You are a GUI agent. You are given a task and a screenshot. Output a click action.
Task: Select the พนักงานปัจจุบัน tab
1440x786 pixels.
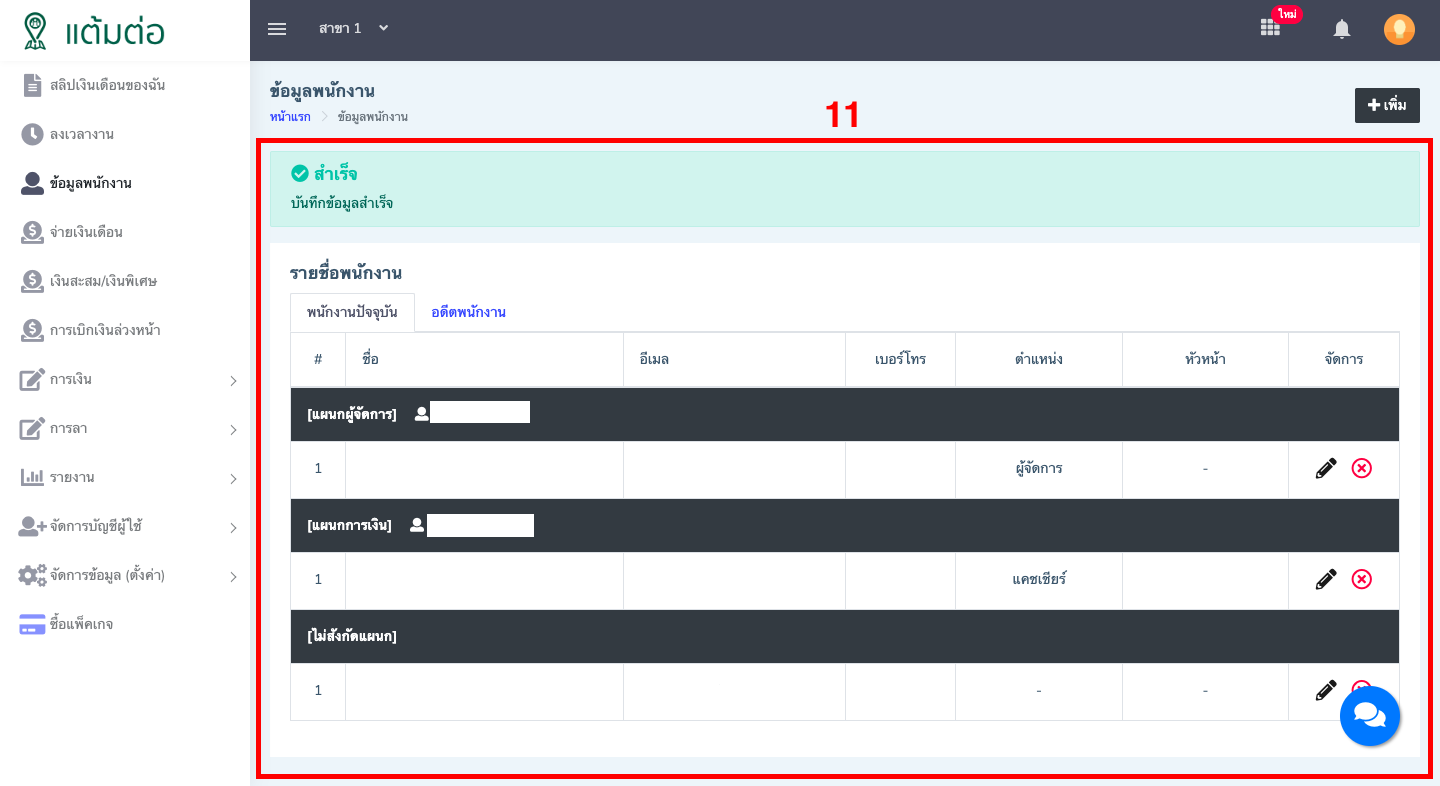(x=352, y=312)
